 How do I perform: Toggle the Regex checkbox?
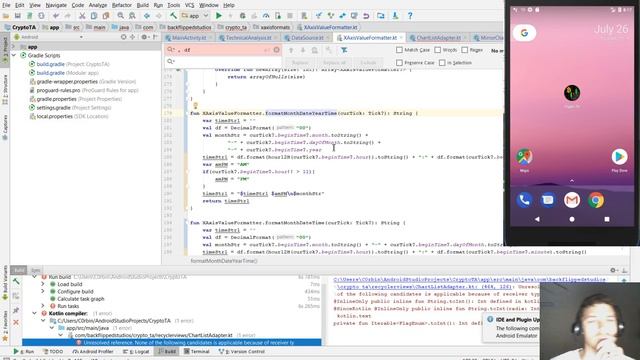(464, 50)
